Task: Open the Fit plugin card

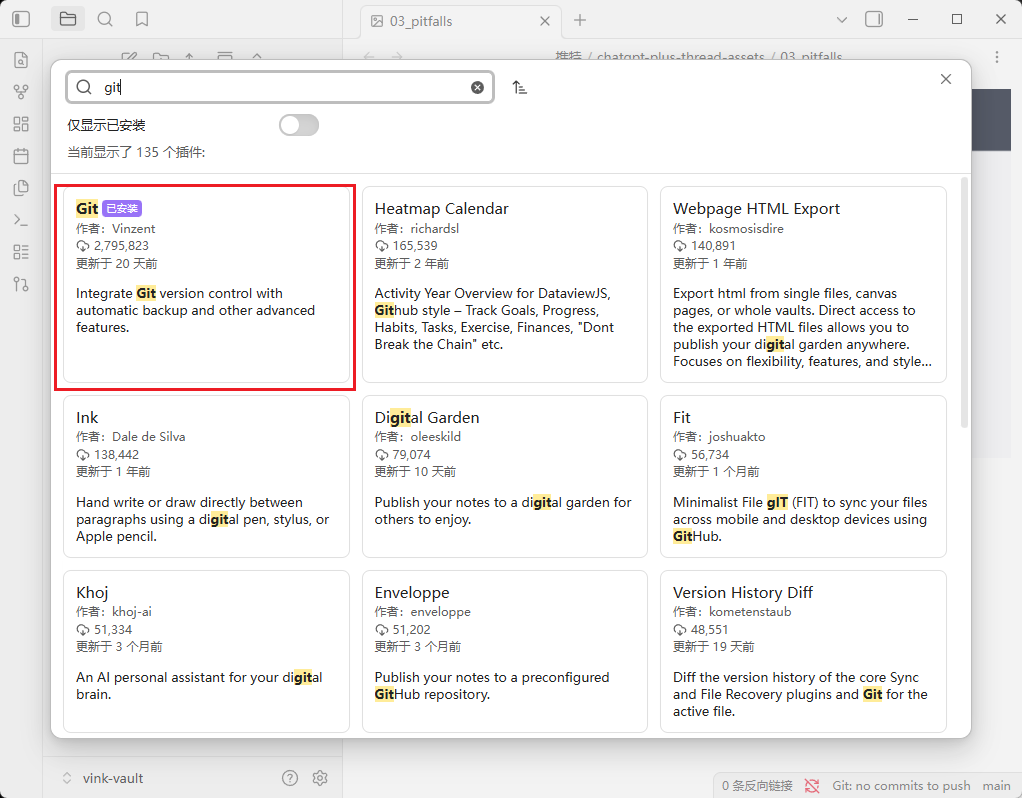Action: pyautogui.click(x=803, y=477)
